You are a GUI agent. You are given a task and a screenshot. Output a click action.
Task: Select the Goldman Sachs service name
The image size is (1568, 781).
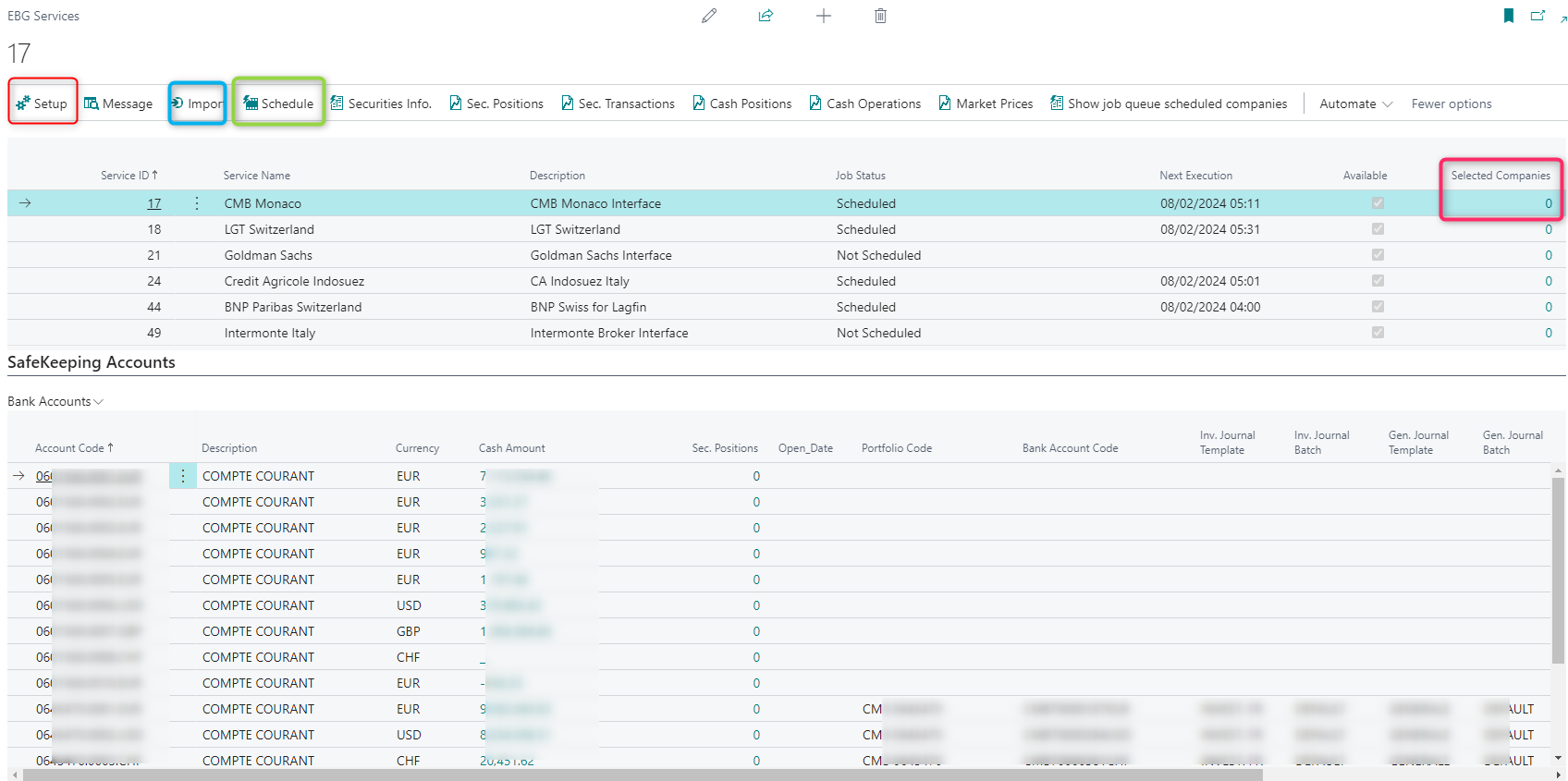point(268,255)
